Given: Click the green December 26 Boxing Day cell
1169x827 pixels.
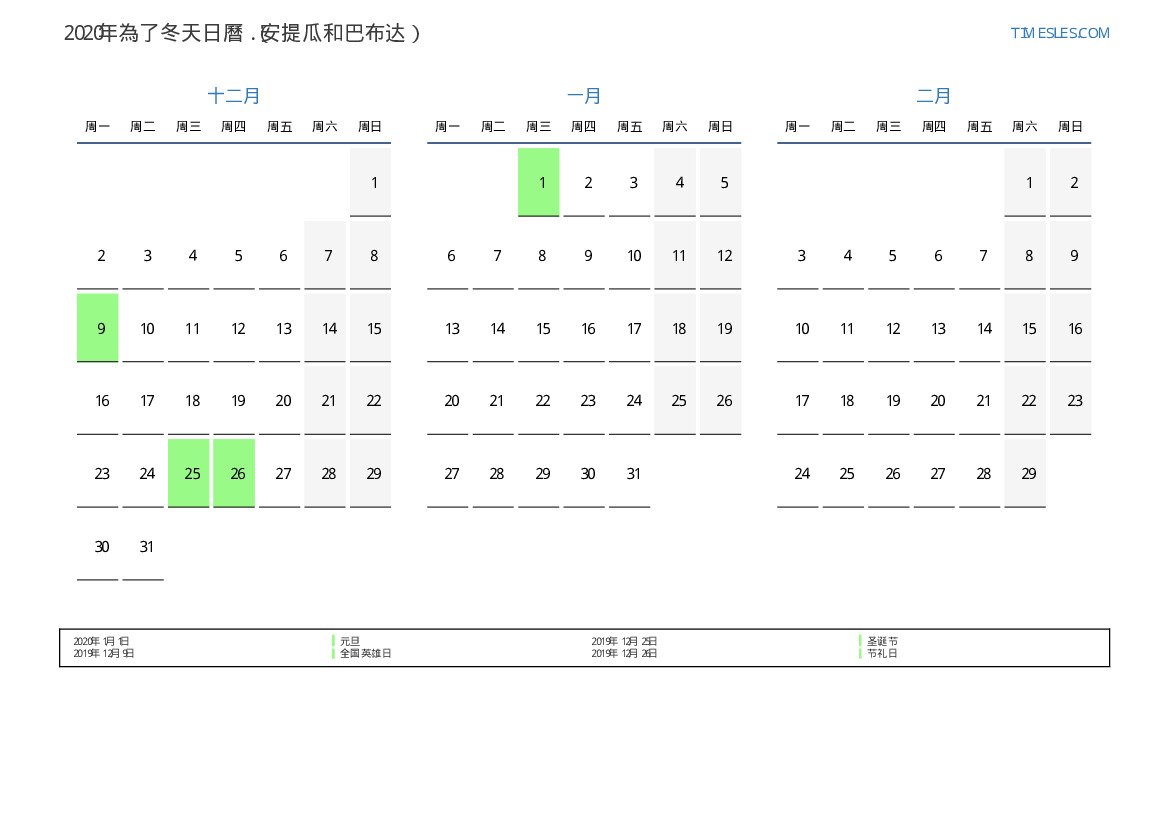Looking at the screenshot, I should point(234,473).
